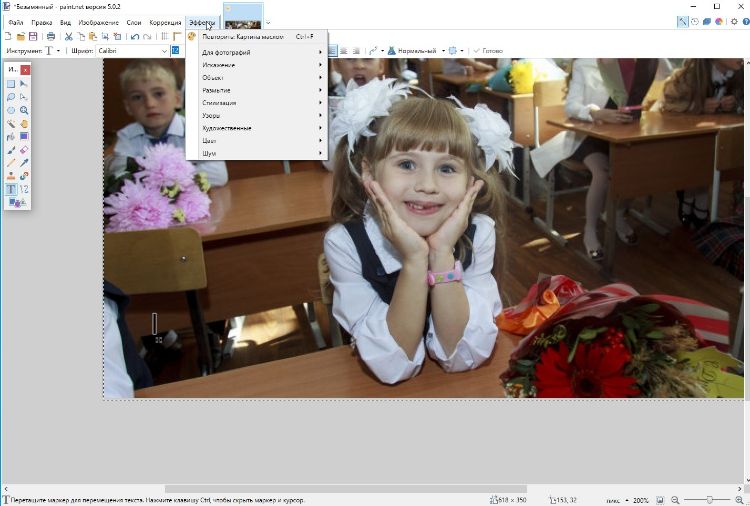
Task: Select the Paintbrush tool
Action: tap(11, 150)
